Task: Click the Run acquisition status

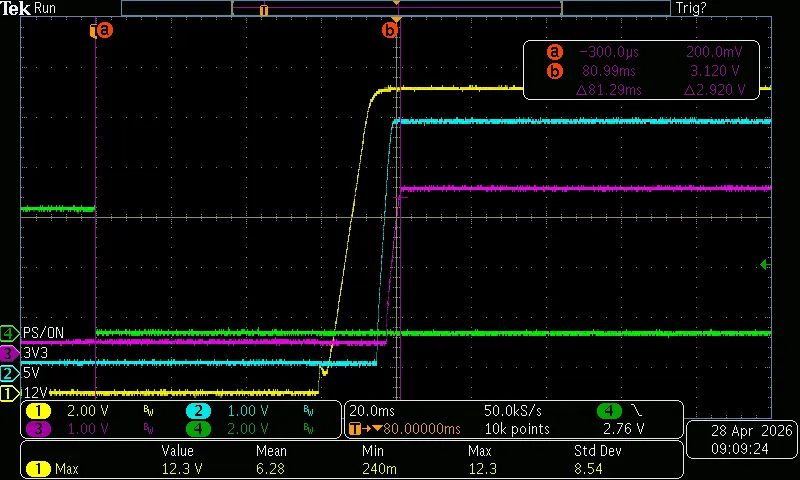Action: click(45, 8)
